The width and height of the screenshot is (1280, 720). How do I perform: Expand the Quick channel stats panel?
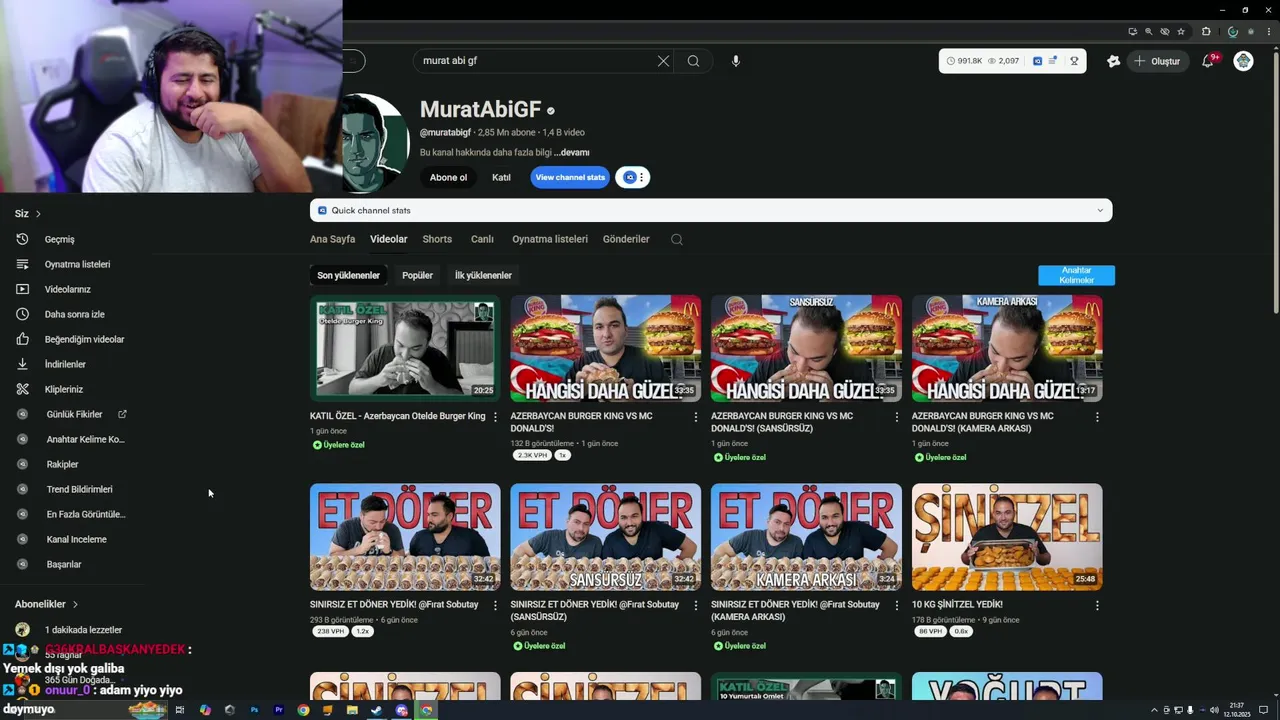pos(711,210)
